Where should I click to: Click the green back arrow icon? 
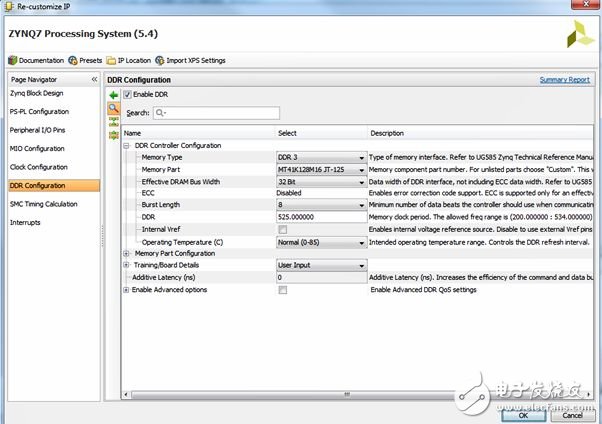coord(113,95)
